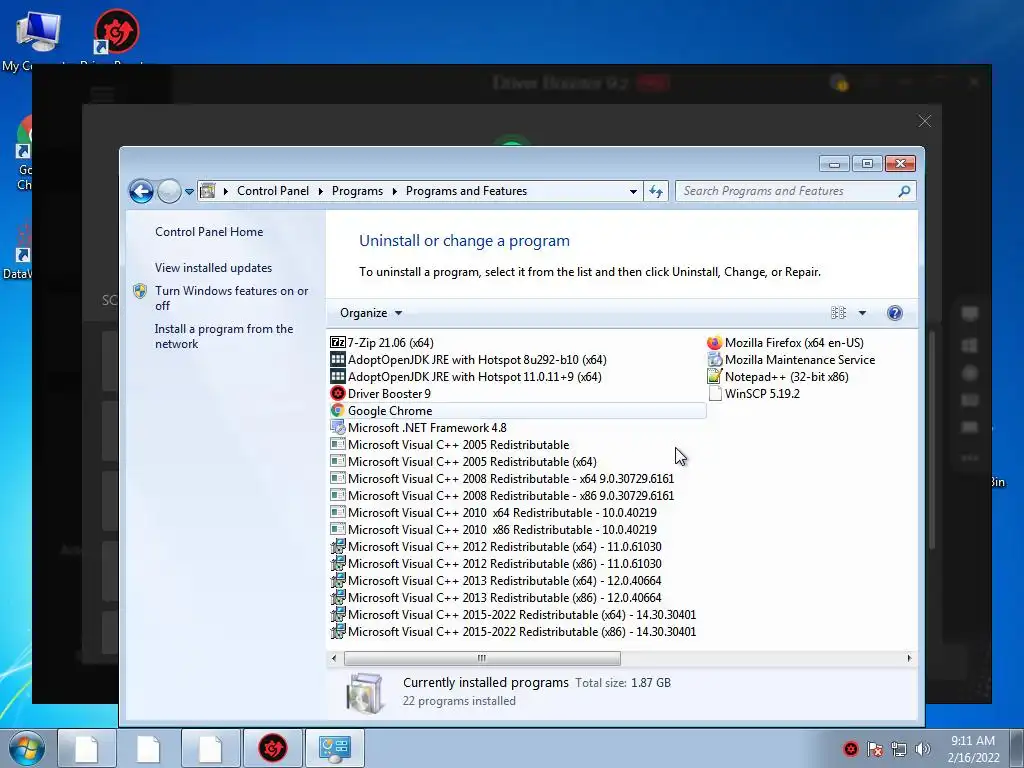This screenshot has width=1024, height=768.
Task: Select Visual C++ 2015-2022 Redistributable (x64)
Action: [513, 615]
